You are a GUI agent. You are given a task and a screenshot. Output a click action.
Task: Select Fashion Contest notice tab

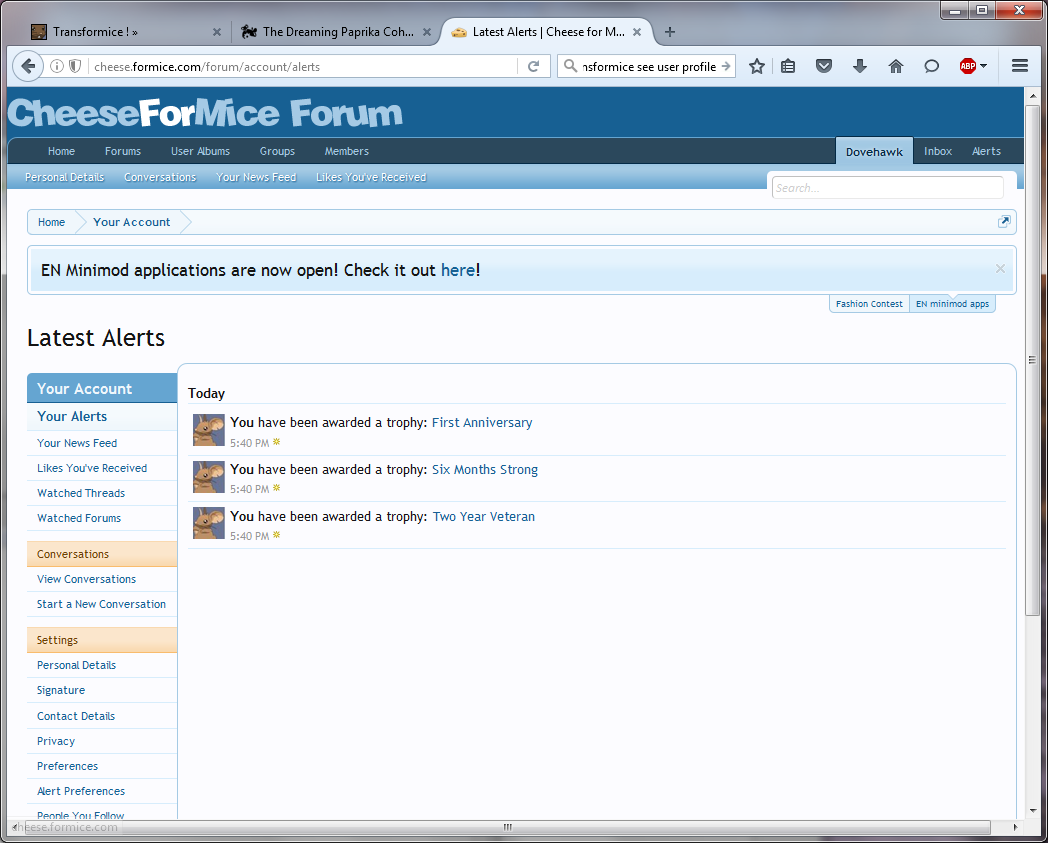(x=869, y=304)
